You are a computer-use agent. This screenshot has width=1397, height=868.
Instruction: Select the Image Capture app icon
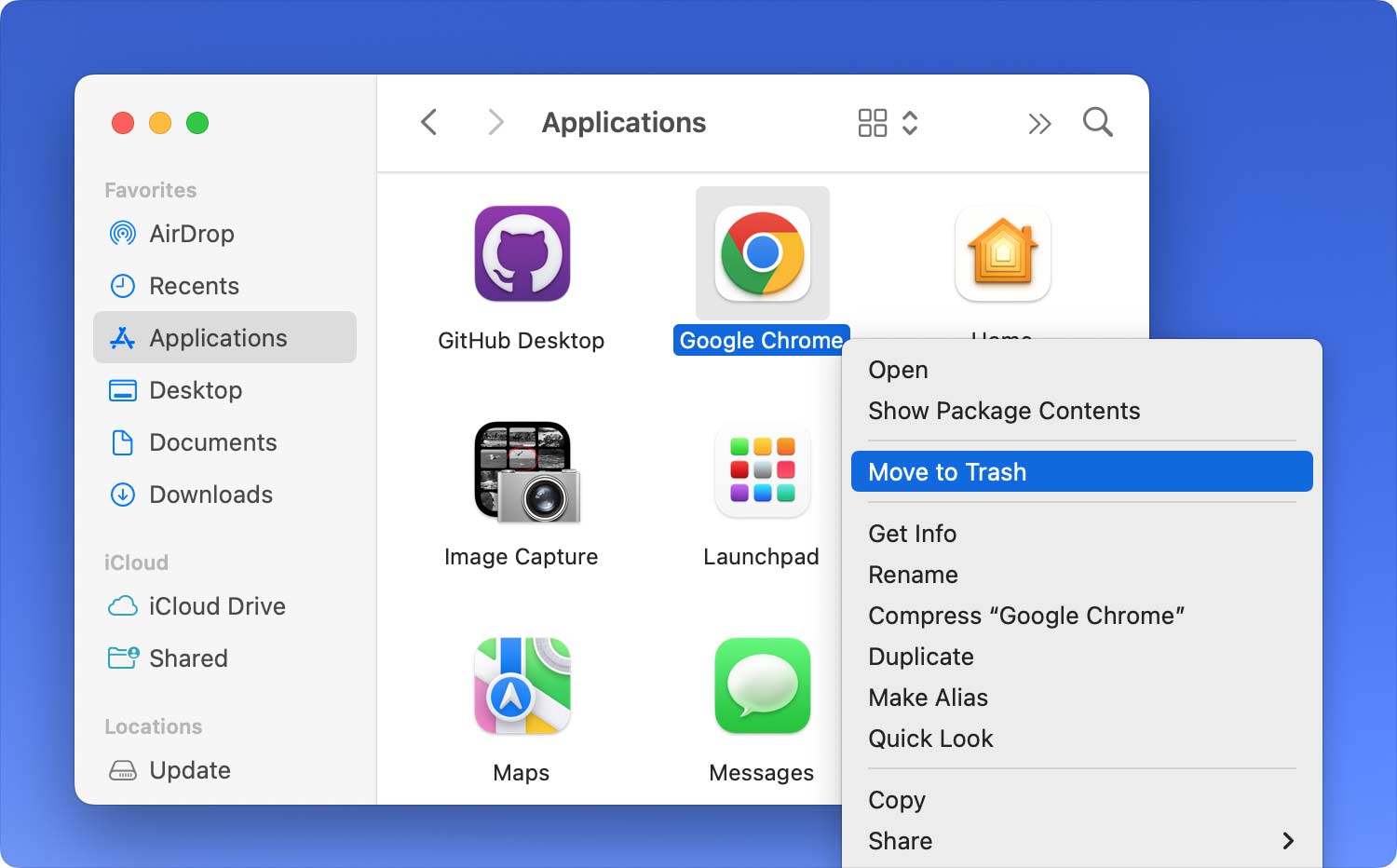tap(527, 471)
